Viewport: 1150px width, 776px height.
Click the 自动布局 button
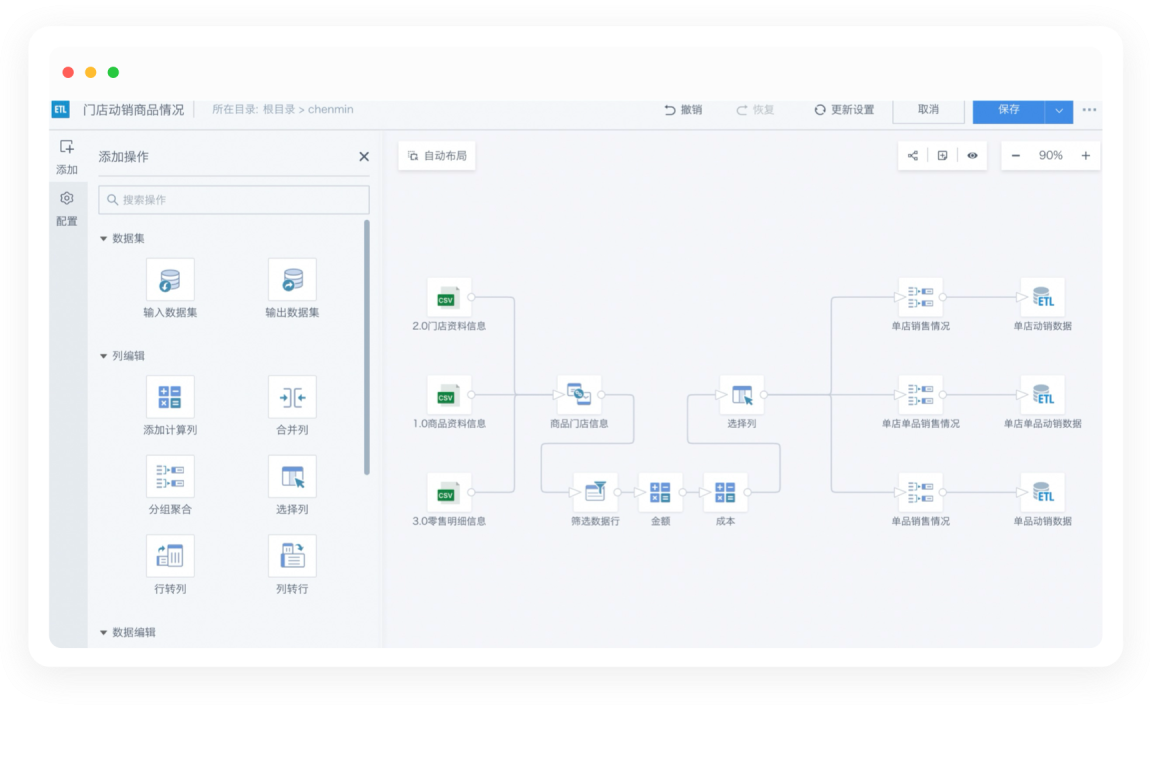[x=437, y=156]
